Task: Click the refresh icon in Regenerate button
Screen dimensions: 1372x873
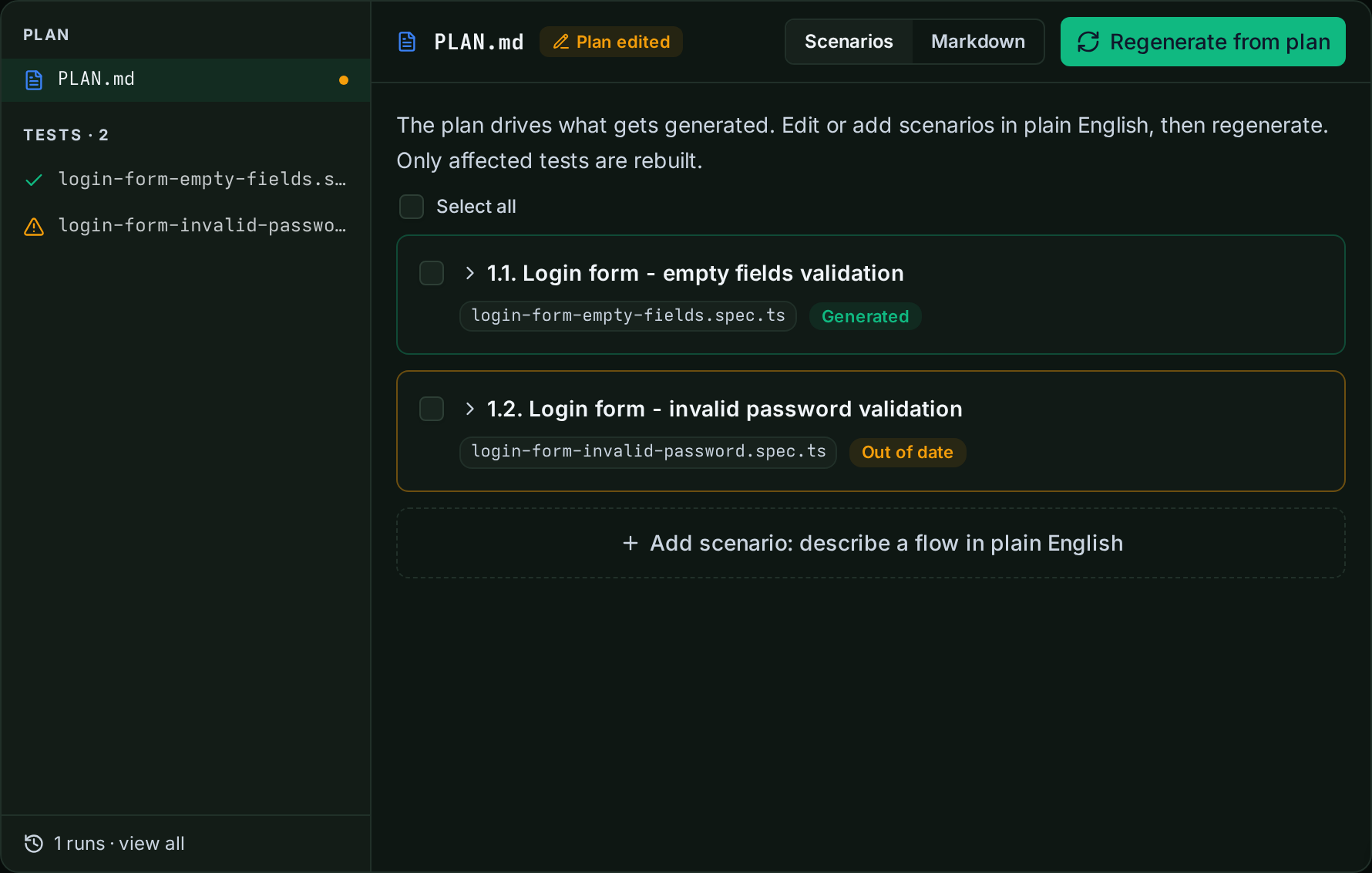Action: click(1088, 42)
